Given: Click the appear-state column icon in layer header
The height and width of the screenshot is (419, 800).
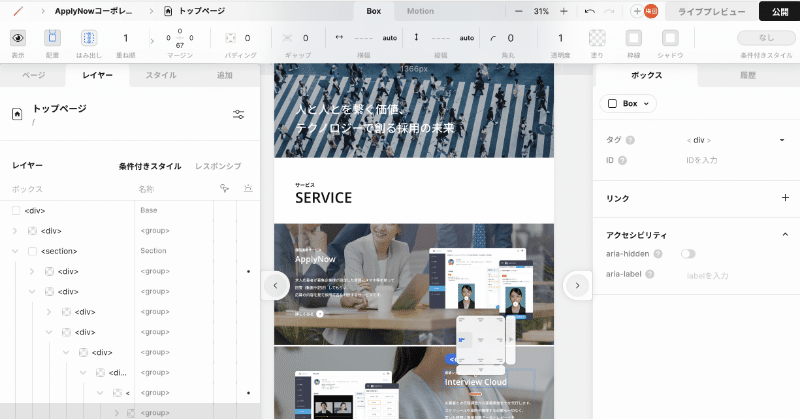Looking at the screenshot, I should [248, 188].
